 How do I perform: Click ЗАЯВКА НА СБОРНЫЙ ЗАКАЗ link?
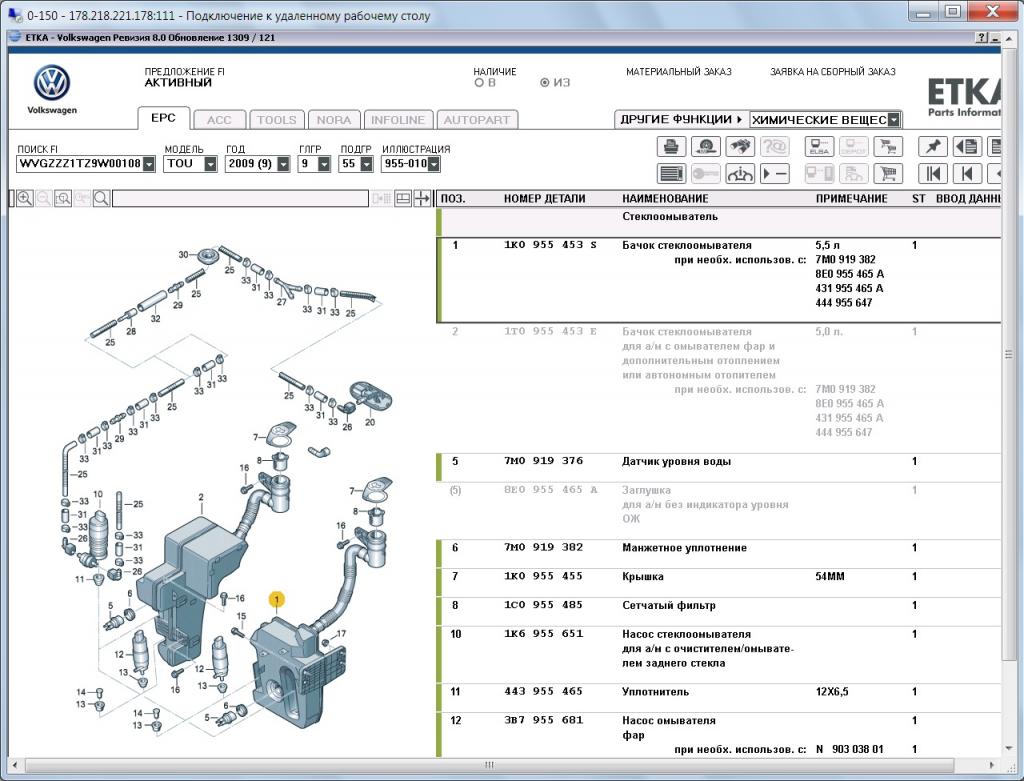coord(833,72)
